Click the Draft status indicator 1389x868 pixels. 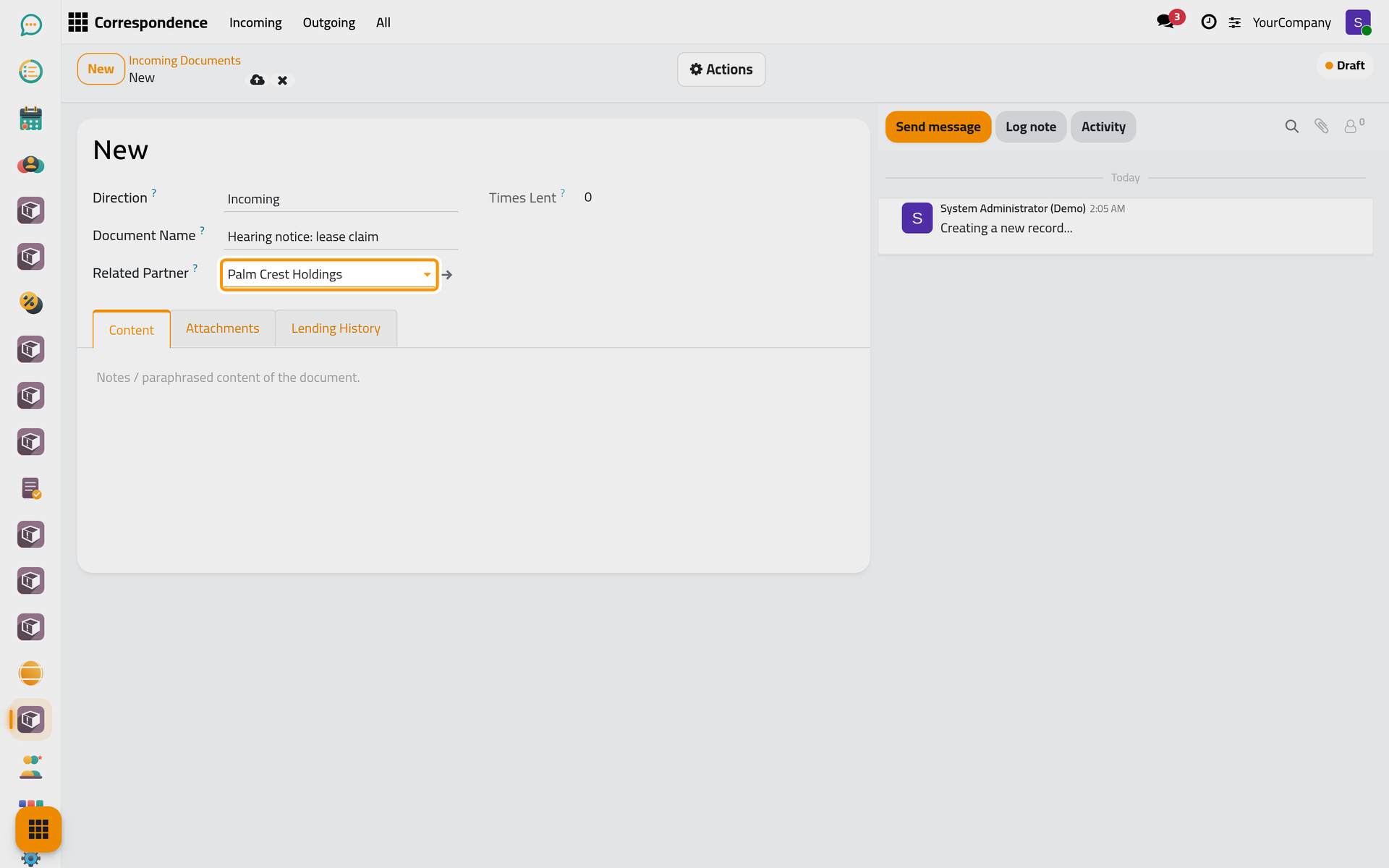pos(1345,66)
